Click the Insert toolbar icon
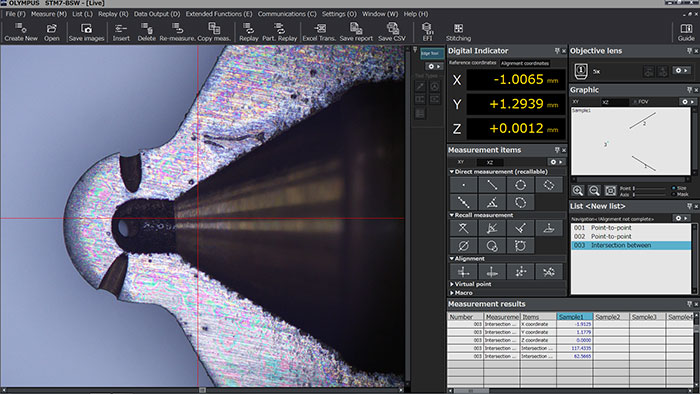The height and width of the screenshot is (394, 700). click(x=121, y=32)
